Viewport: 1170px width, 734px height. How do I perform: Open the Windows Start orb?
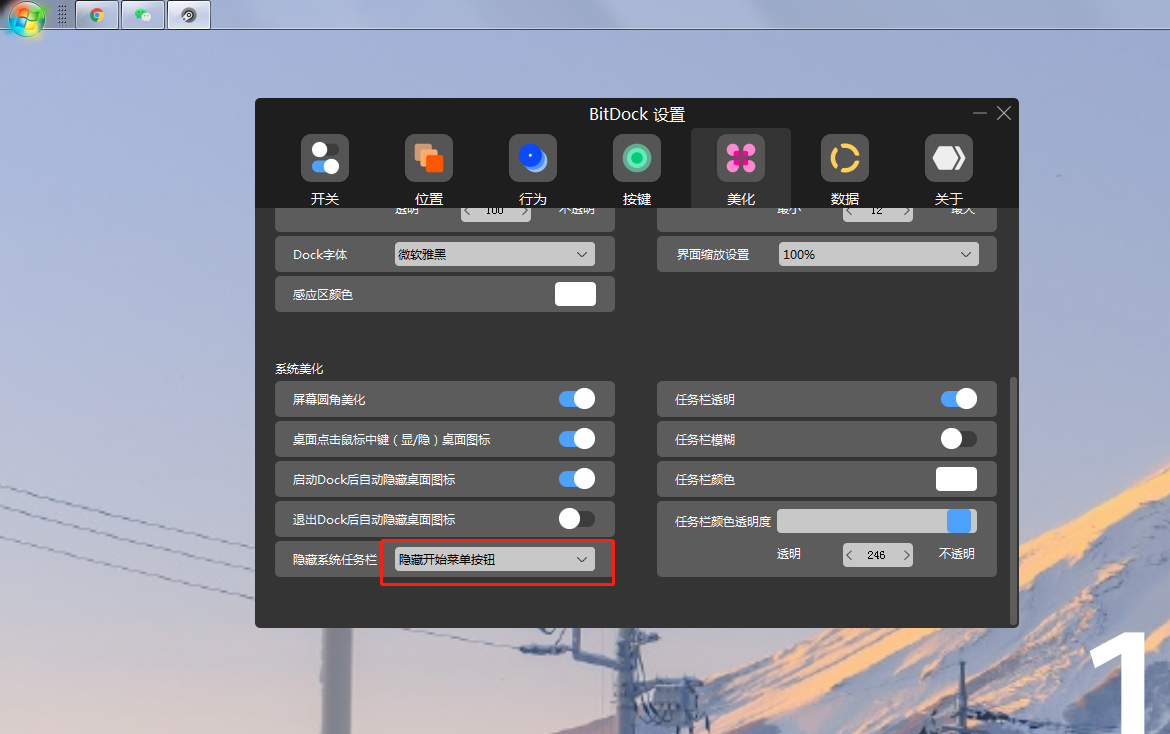pos(26,18)
